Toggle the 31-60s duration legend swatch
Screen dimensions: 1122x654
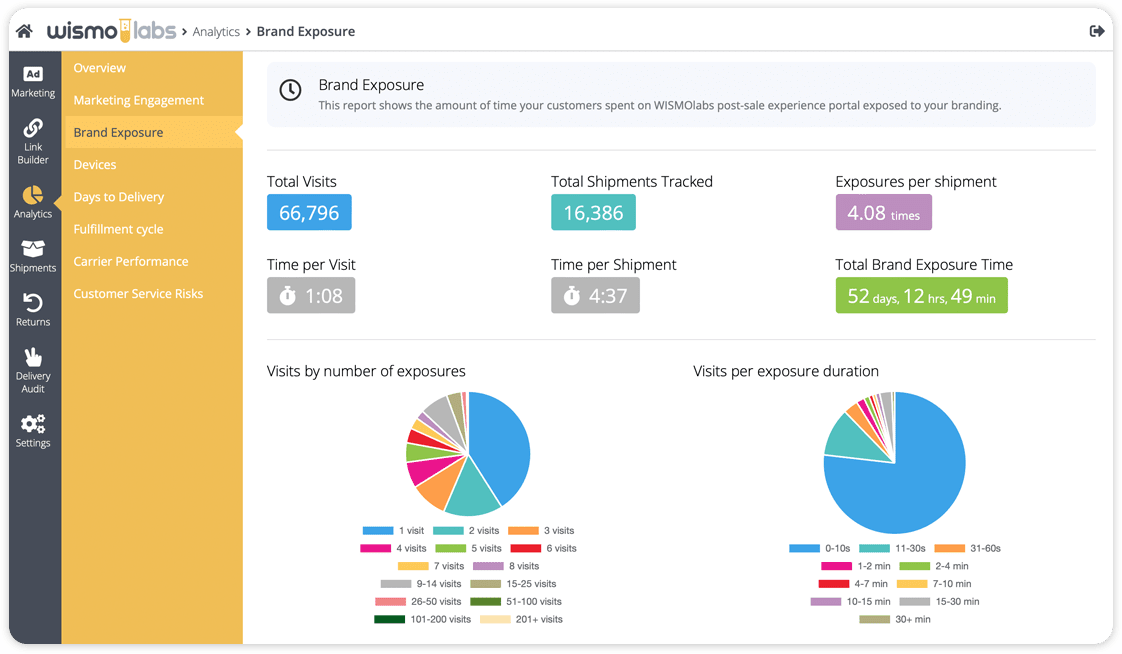tap(950, 549)
